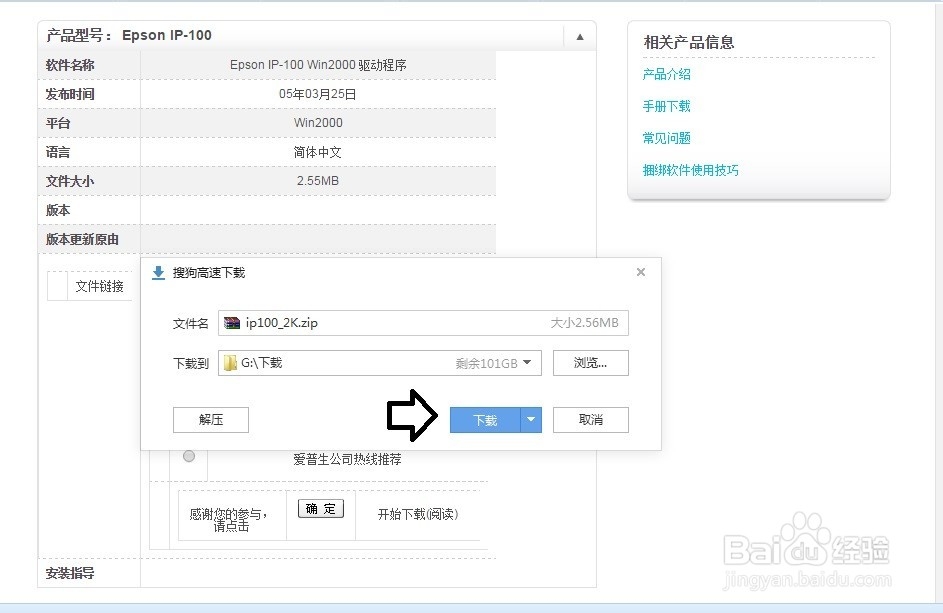Click the file name field showing ip100_2K.zip
This screenshot has width=943, height=613.
point(423,323)
